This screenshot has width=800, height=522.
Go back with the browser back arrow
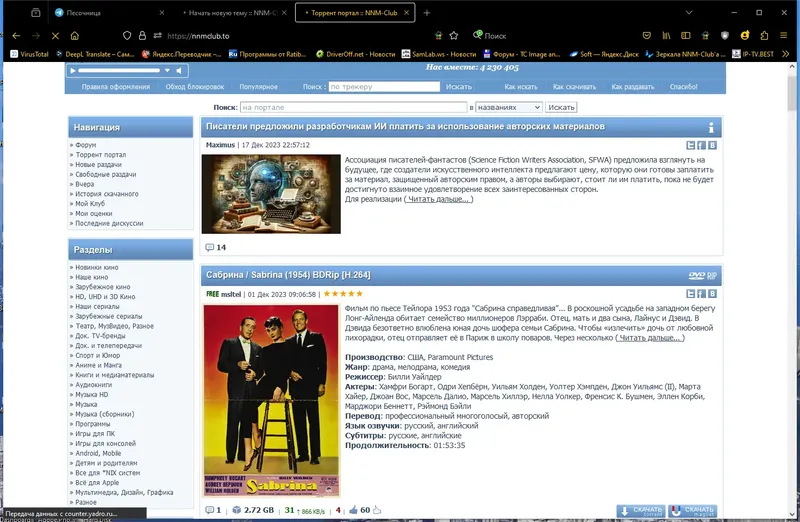click(x=16, y=36)
